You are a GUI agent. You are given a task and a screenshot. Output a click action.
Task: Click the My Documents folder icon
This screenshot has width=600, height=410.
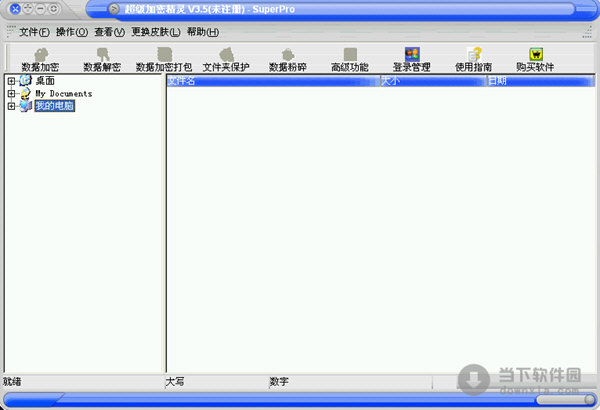(x=26, y=93)
